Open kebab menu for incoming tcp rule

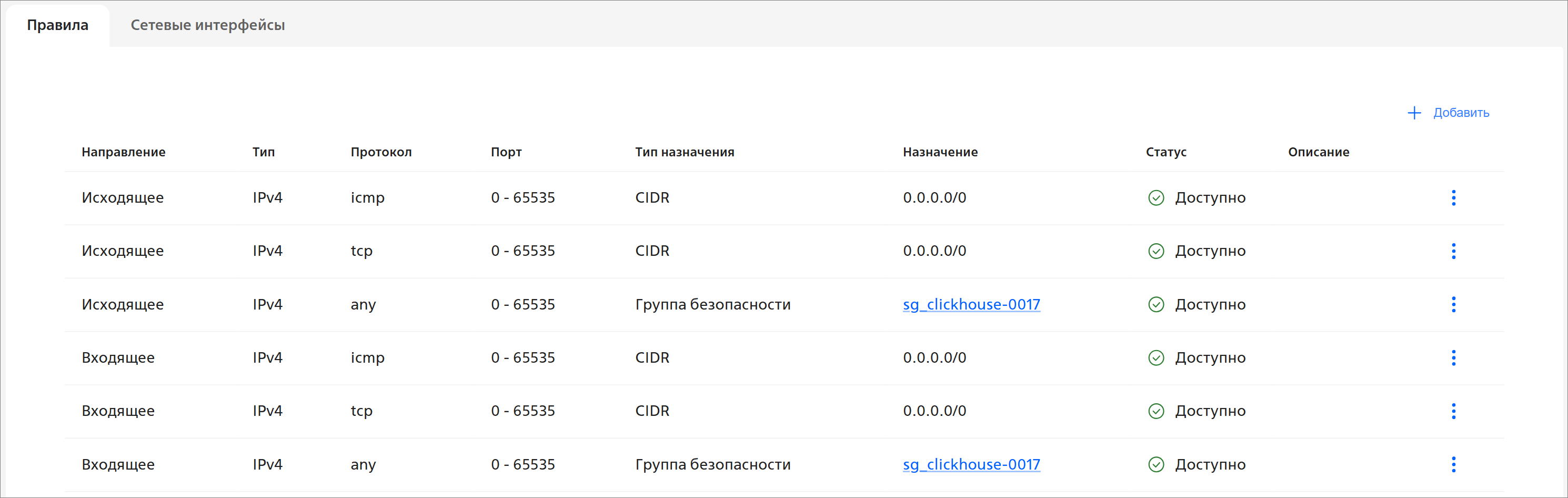(x=1453, y=411)
